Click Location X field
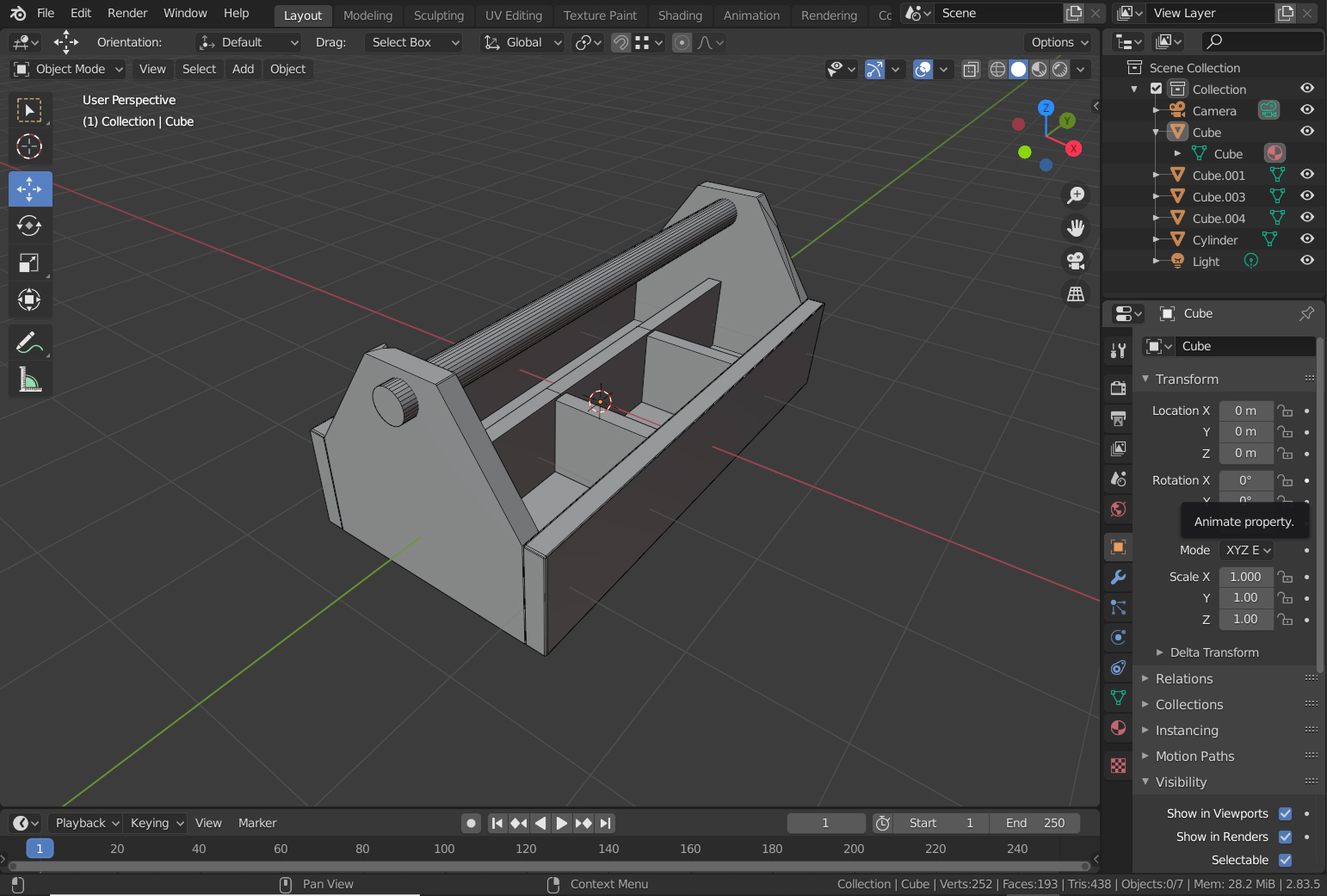This screenshot has width=1327, height=896. click(1245, 411)
